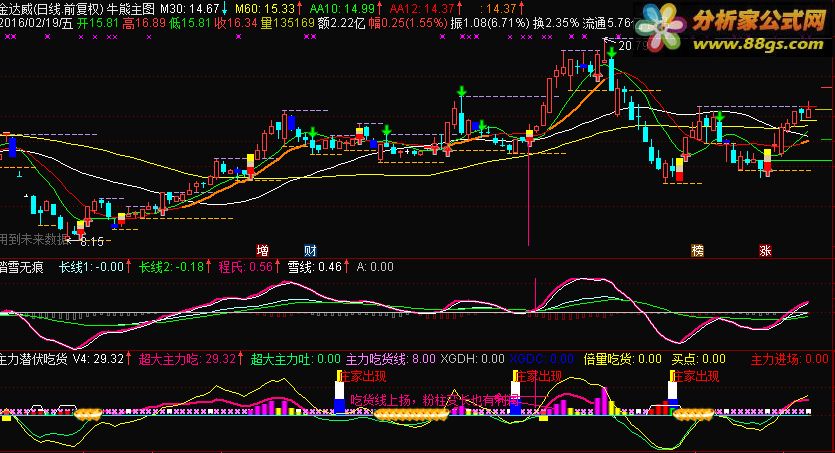This screenshot has height=453, width=835.
Task: Select the green arrow beside the 20.79 high label
Action: coord(612,52)
